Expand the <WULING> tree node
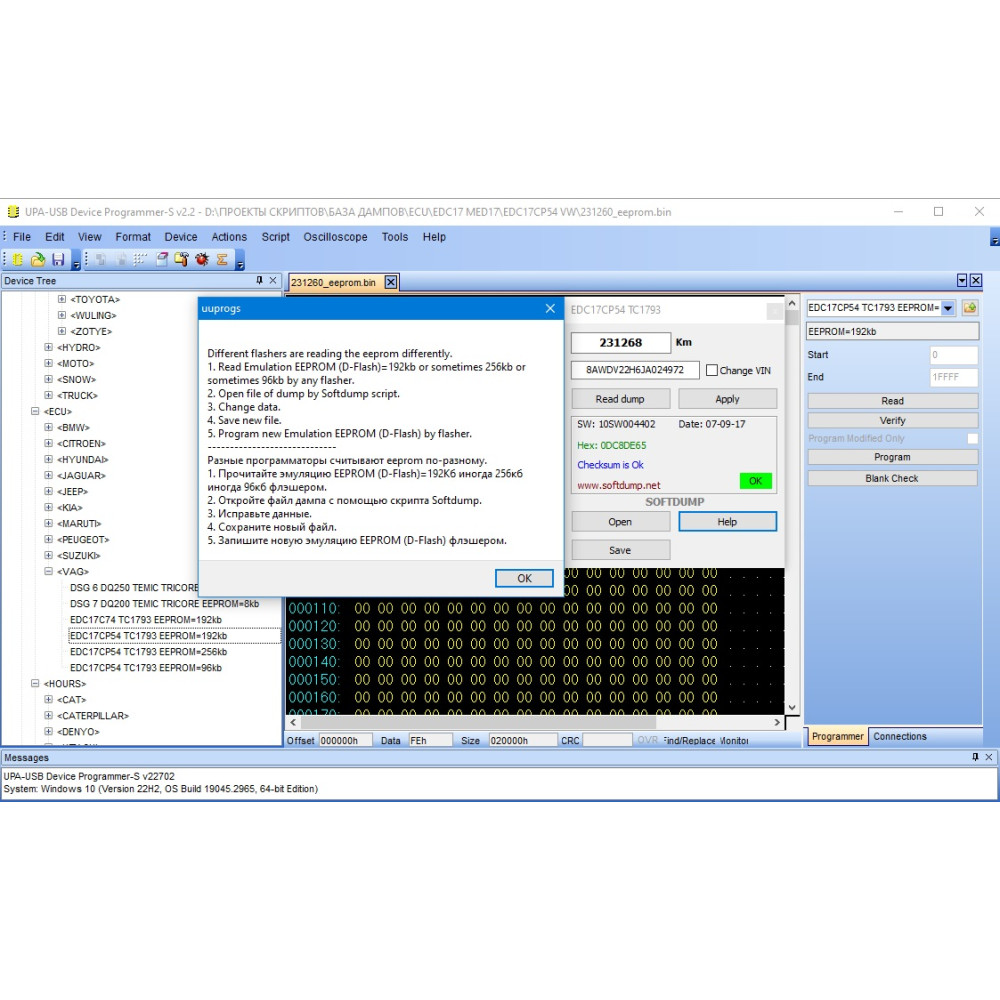Screen dimensions: 1000x1000 click(62, 315)
